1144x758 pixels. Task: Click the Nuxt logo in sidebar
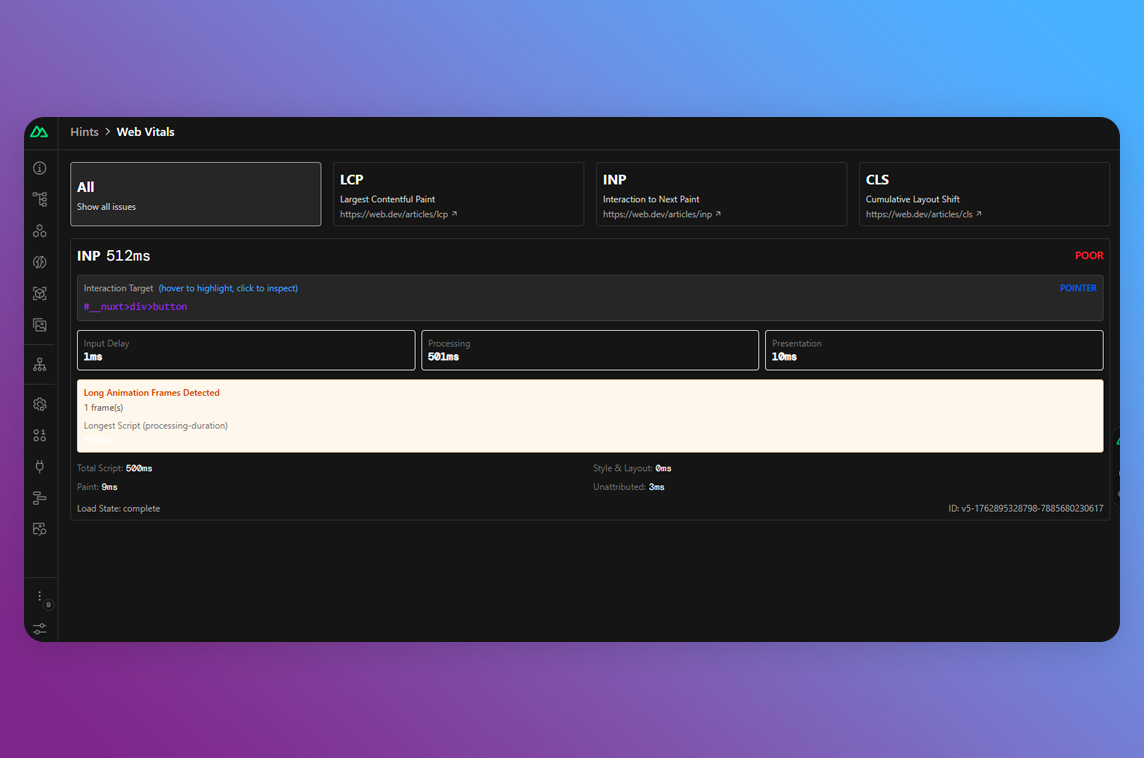click(x=39, y=132)
